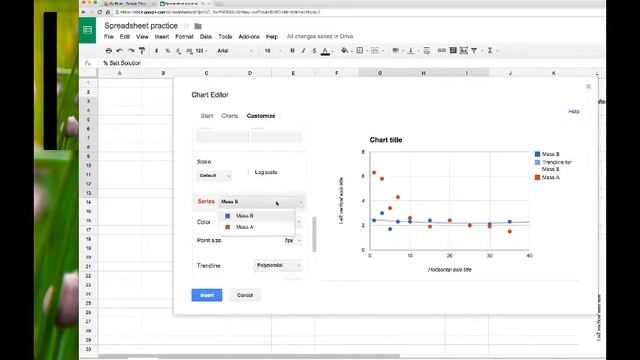Select column A header
This screenshot has width=640, height=360.
pos(120,73)
